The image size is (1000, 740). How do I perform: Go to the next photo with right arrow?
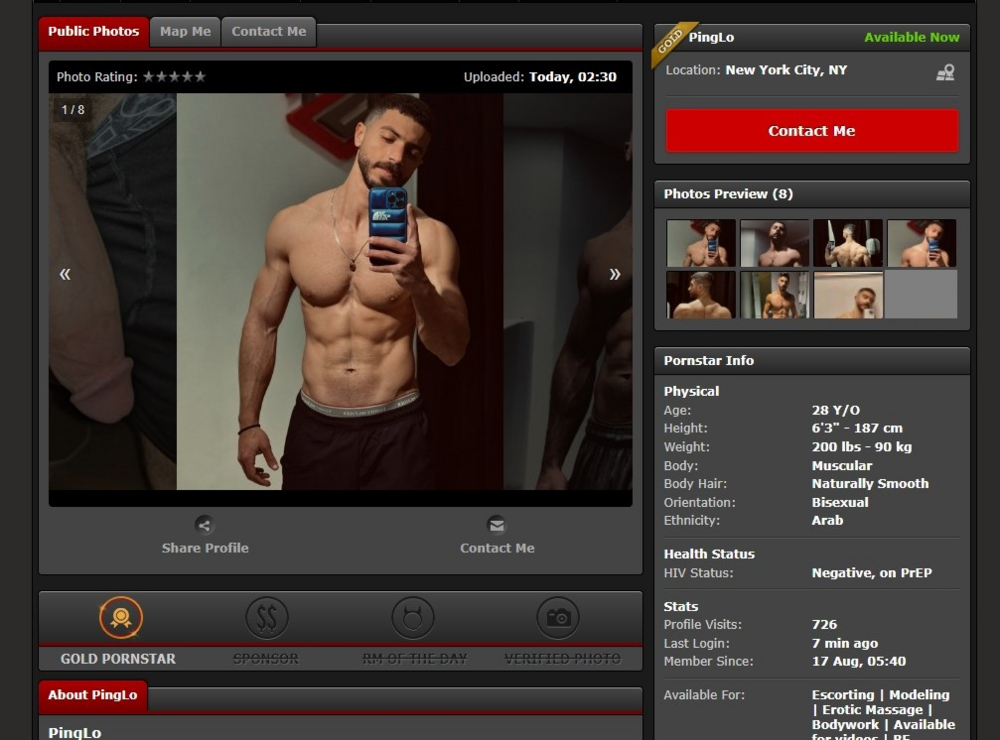point(614,274)
